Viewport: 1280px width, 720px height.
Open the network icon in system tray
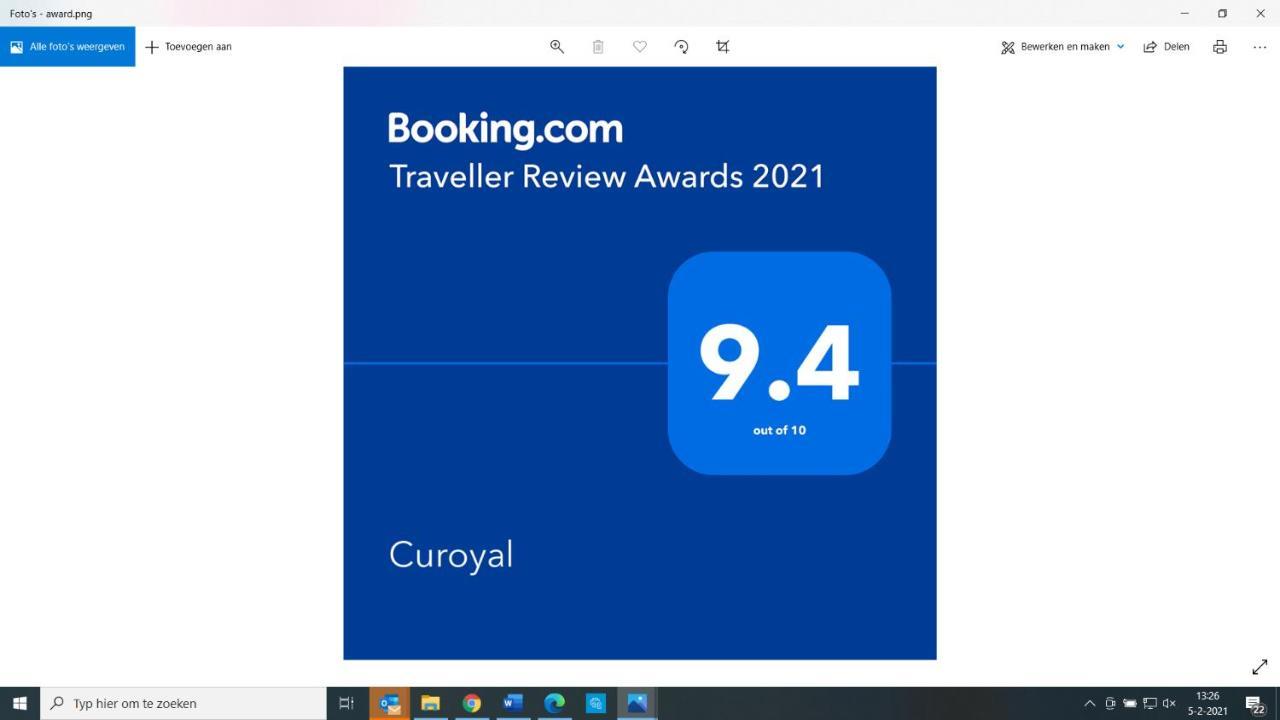click(x=1150, y=703)
